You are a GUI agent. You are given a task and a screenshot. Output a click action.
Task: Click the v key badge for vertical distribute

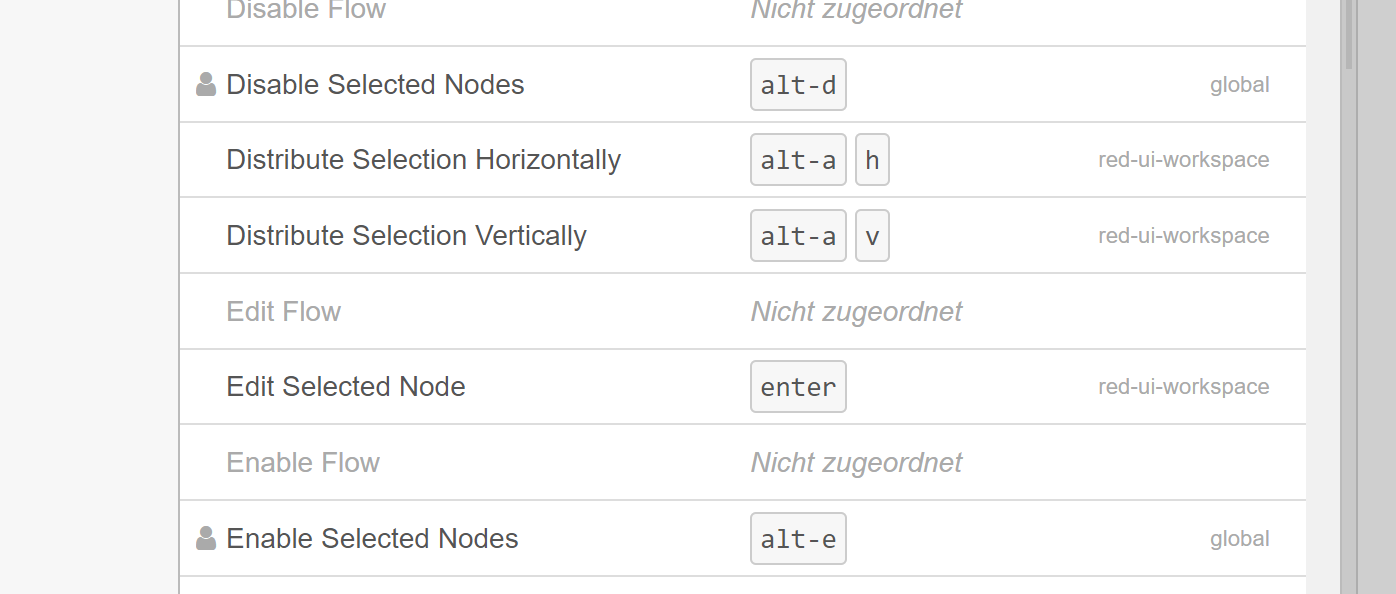872,236
